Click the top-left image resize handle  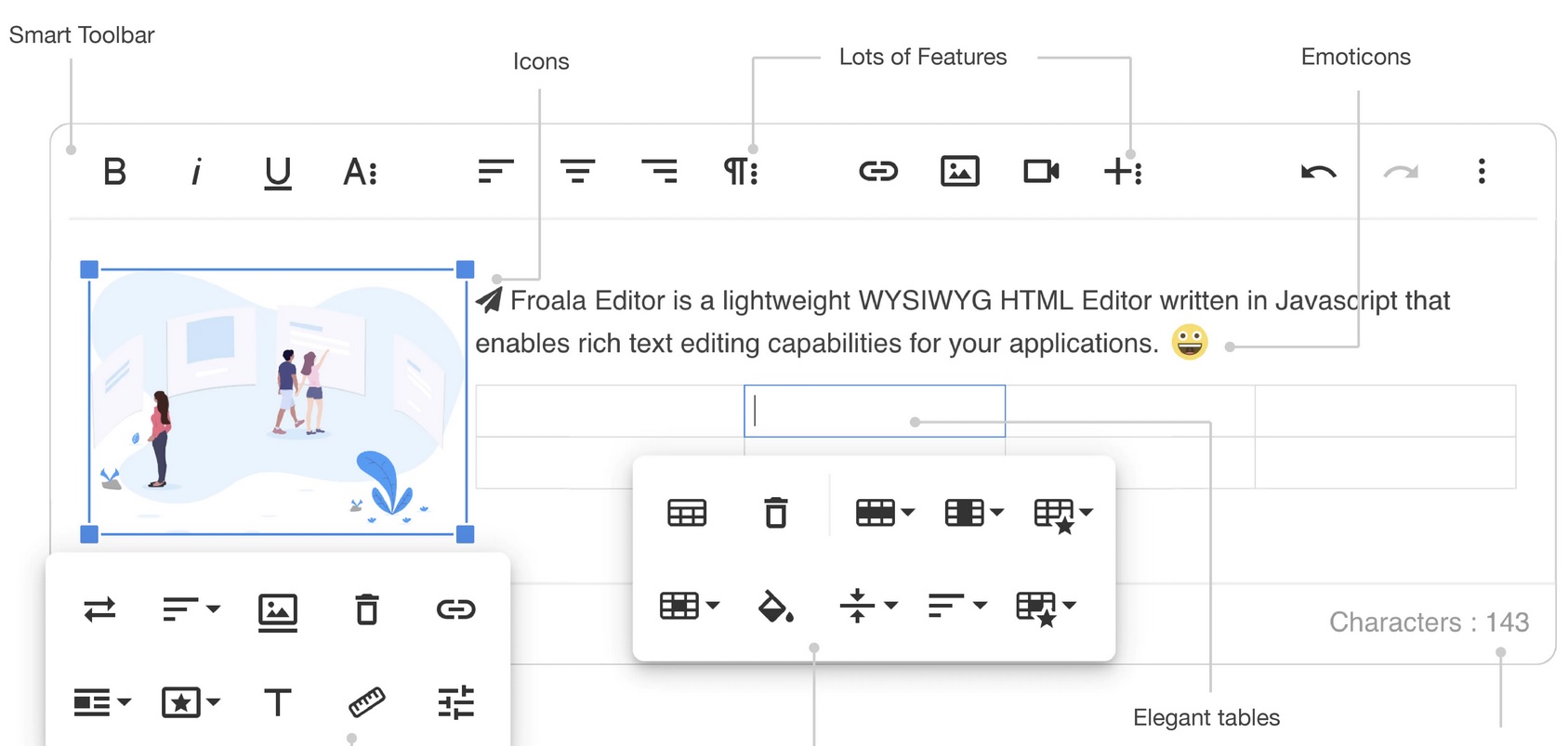89,269
